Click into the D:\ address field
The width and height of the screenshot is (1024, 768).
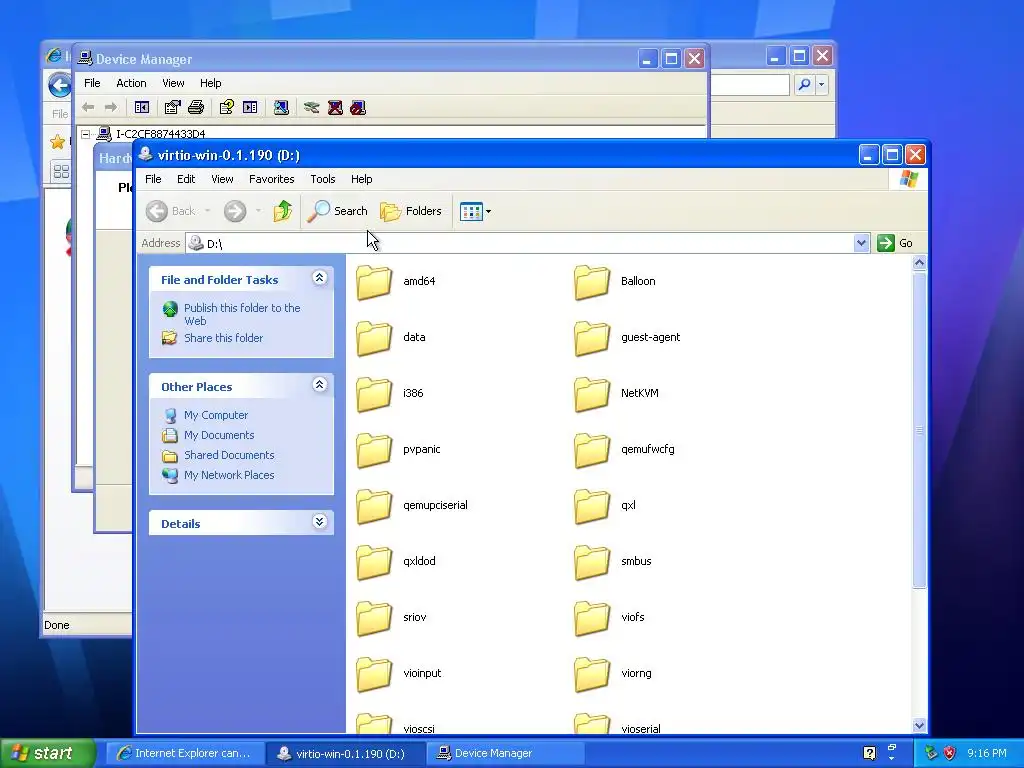pos(520,243)
